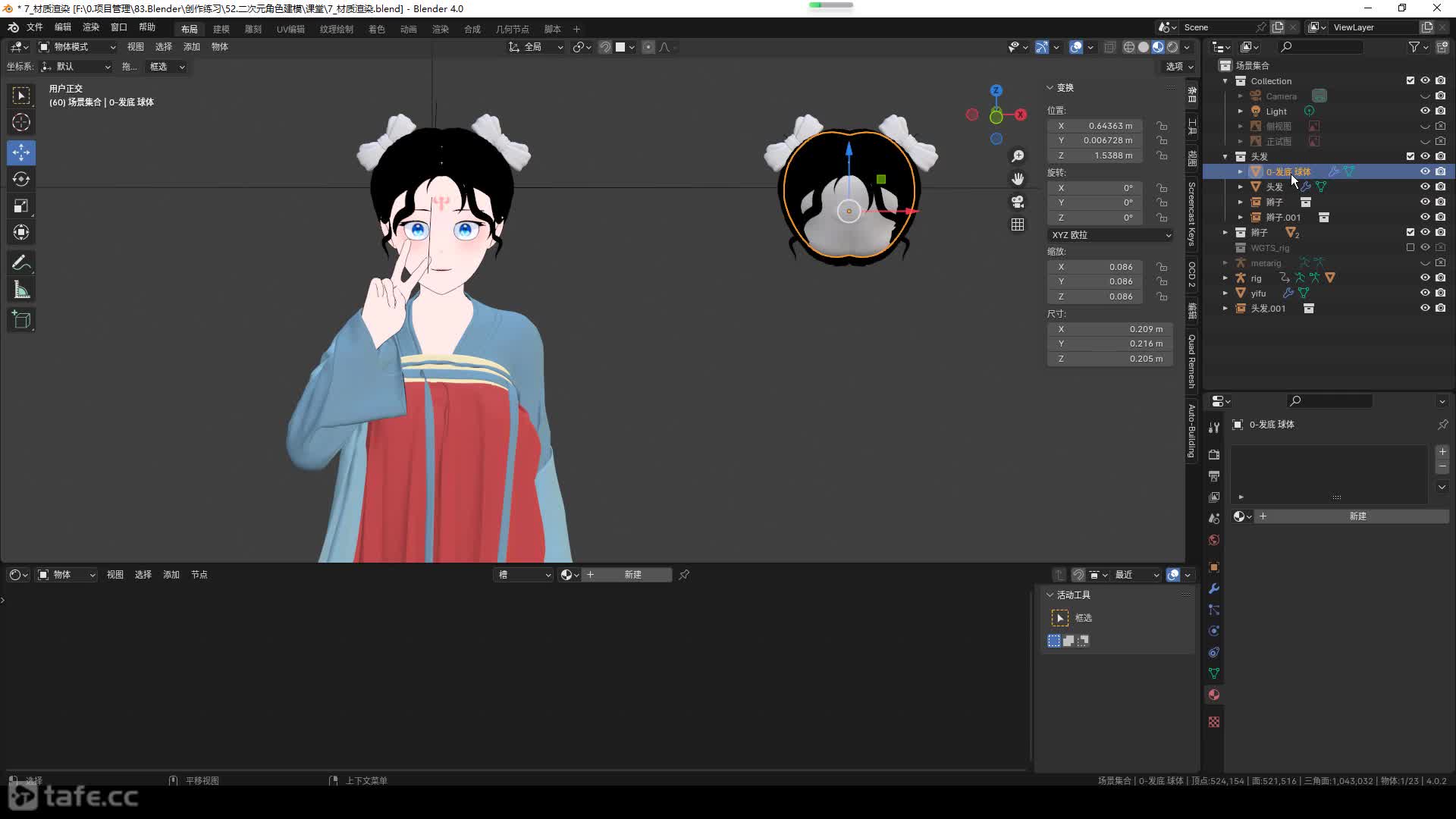Hide the Light object in viewport
The height and width of the screenshot is (819, 1456).
(1425, 111)
